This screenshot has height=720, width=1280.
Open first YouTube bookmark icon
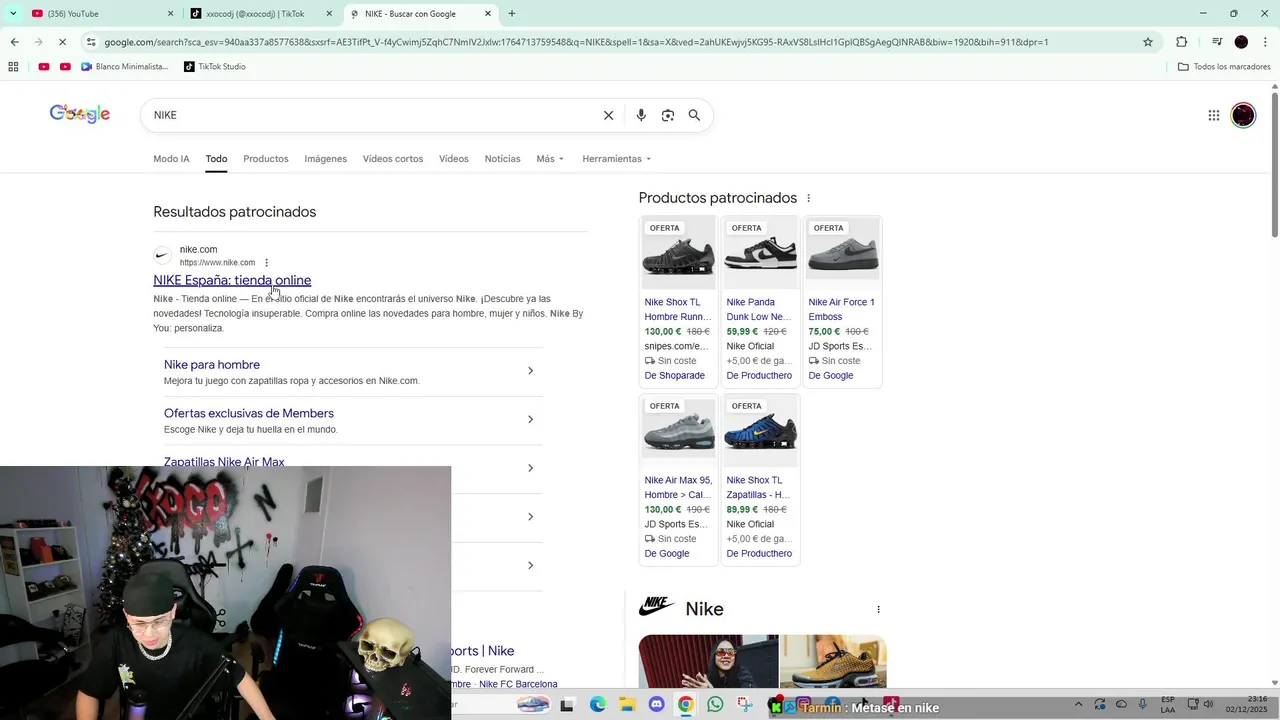[x=44, y=67]
